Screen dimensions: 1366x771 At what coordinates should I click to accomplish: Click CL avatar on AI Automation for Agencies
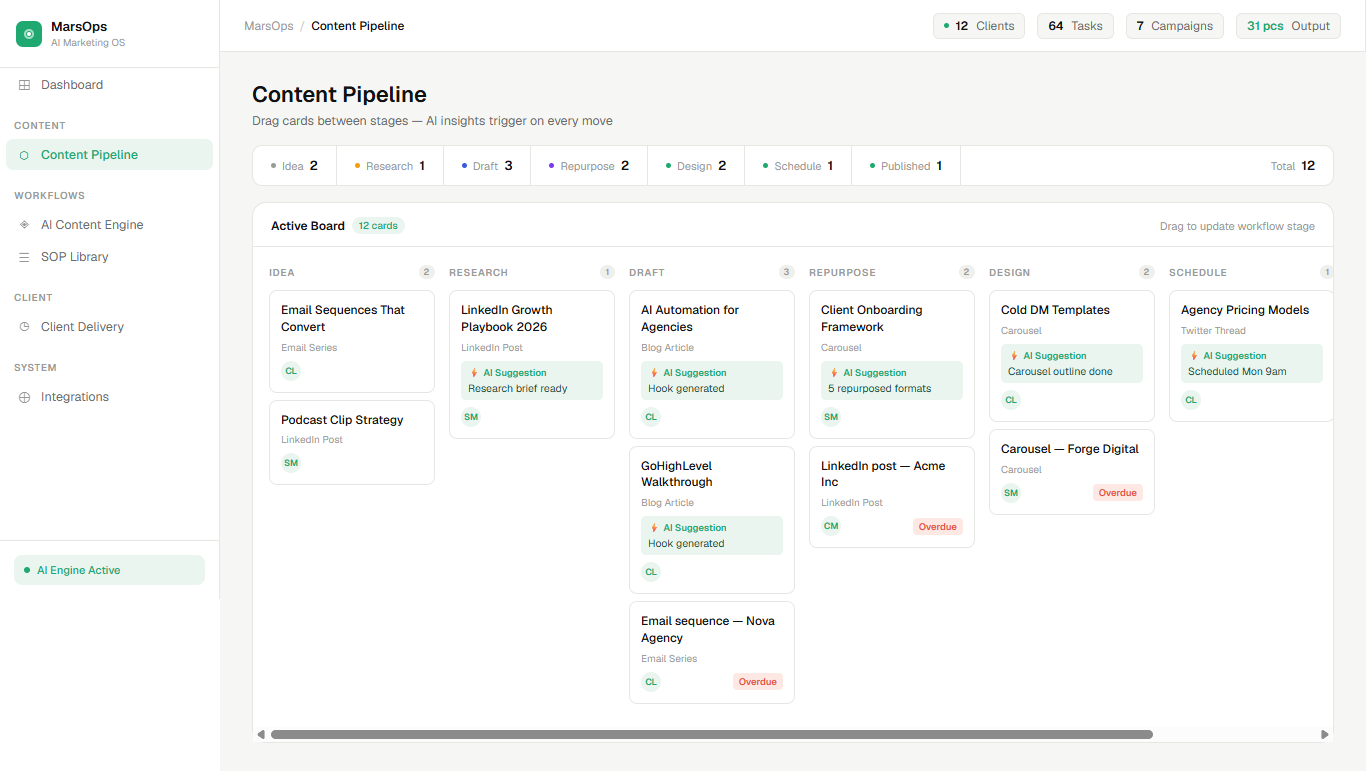[x=651, y=417]
